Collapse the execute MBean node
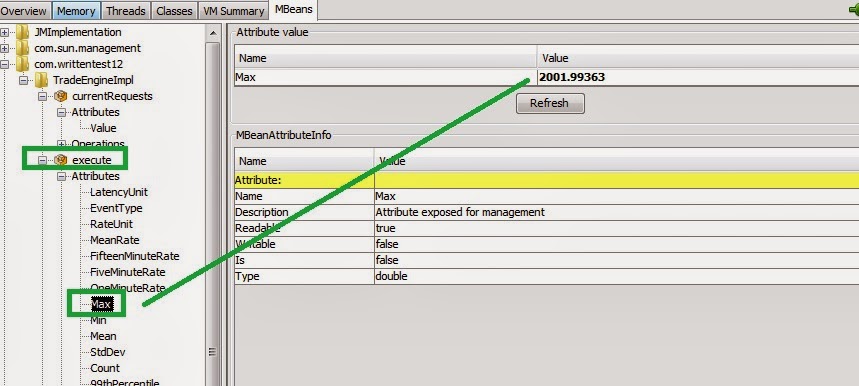 click(42, 160)
